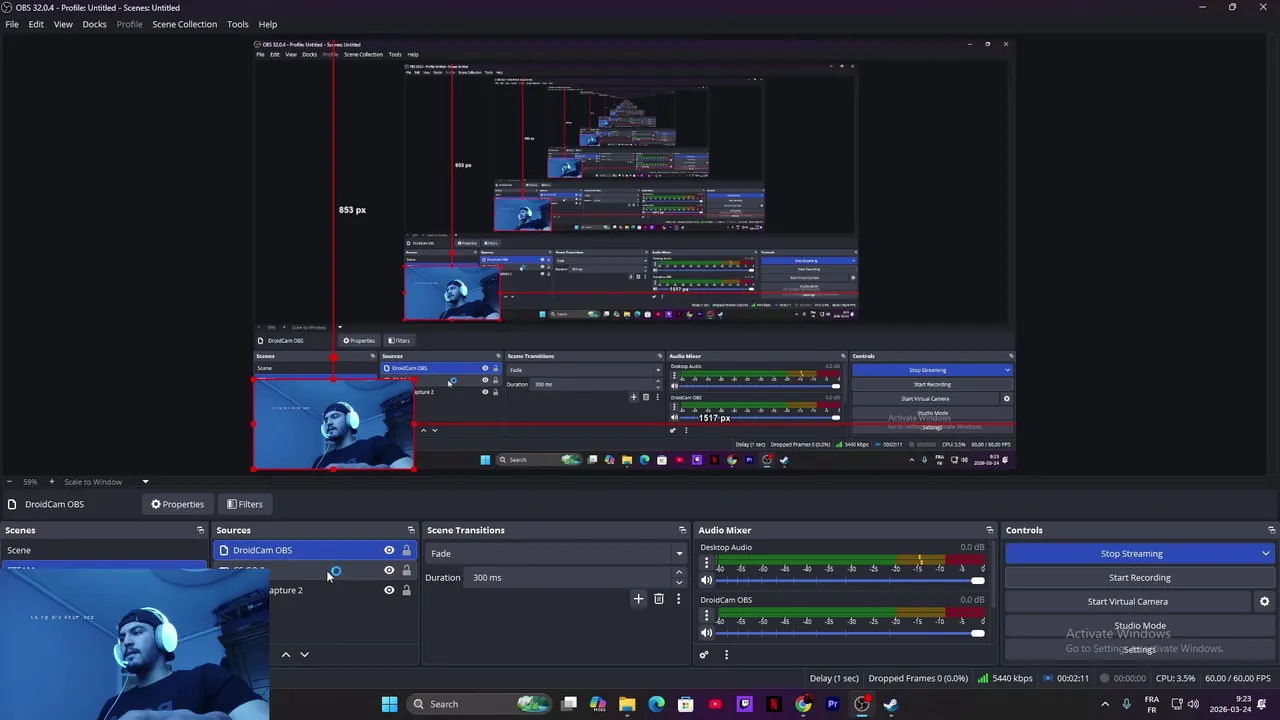Mute DroidCam OBS audio speaker icon
1280x720 pixels.
706,633
